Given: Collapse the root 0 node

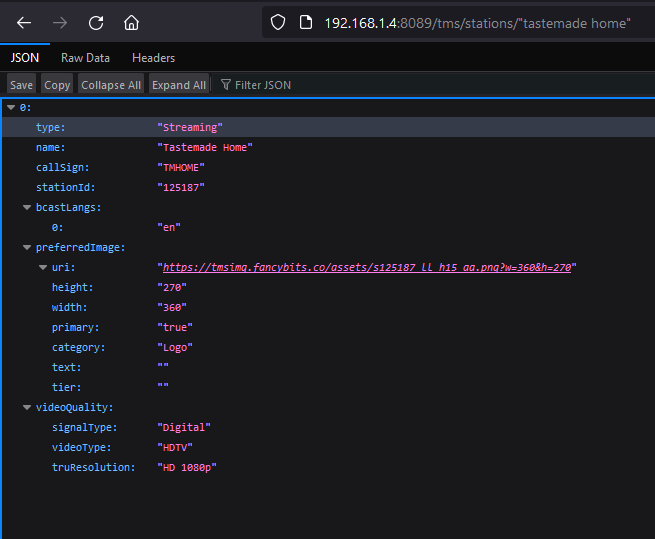Looking at the screenshot, I should pos(11,107).
